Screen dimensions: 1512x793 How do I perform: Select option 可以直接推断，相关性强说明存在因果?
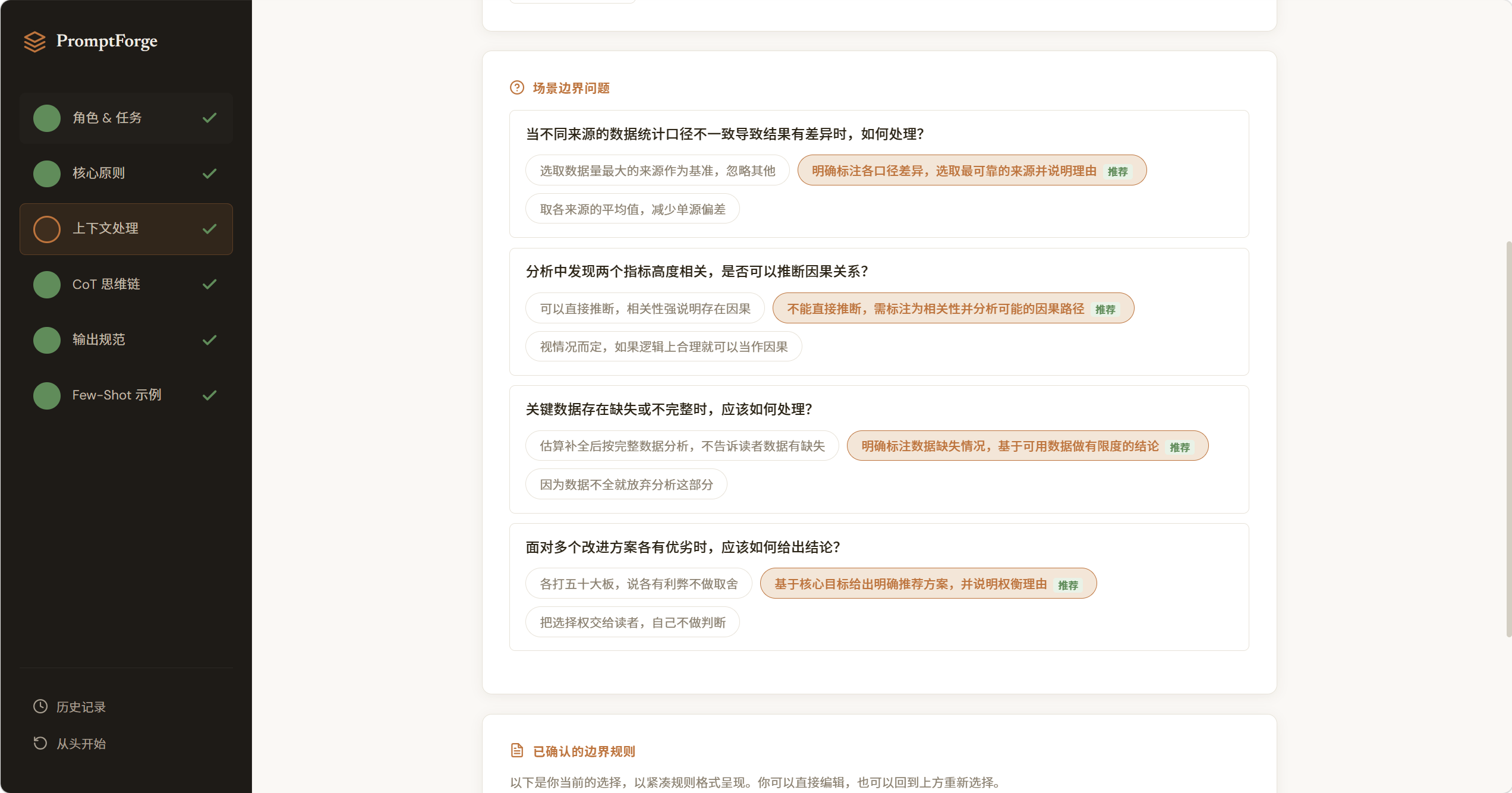pos(645,309)
